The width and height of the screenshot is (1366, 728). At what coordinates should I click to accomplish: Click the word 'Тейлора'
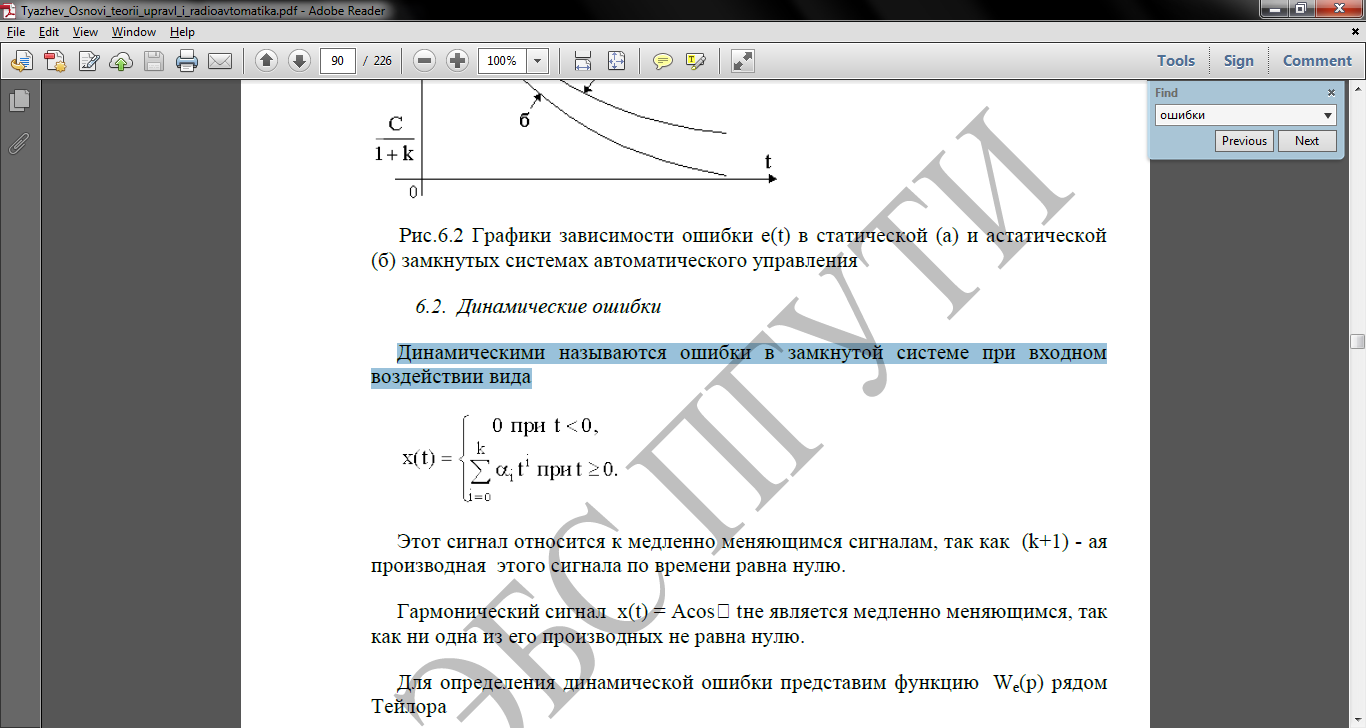coord(408,708)
